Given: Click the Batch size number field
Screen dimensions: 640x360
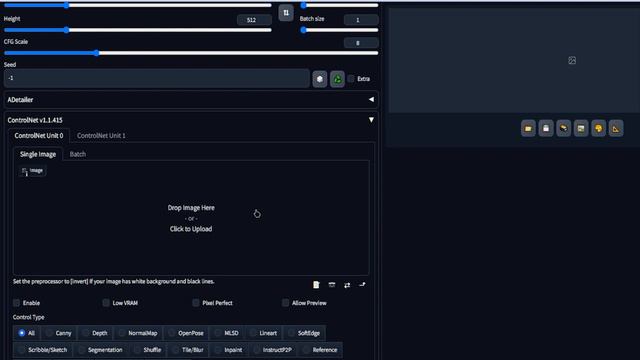Looking at the screenshot, I should pos(361,20).
